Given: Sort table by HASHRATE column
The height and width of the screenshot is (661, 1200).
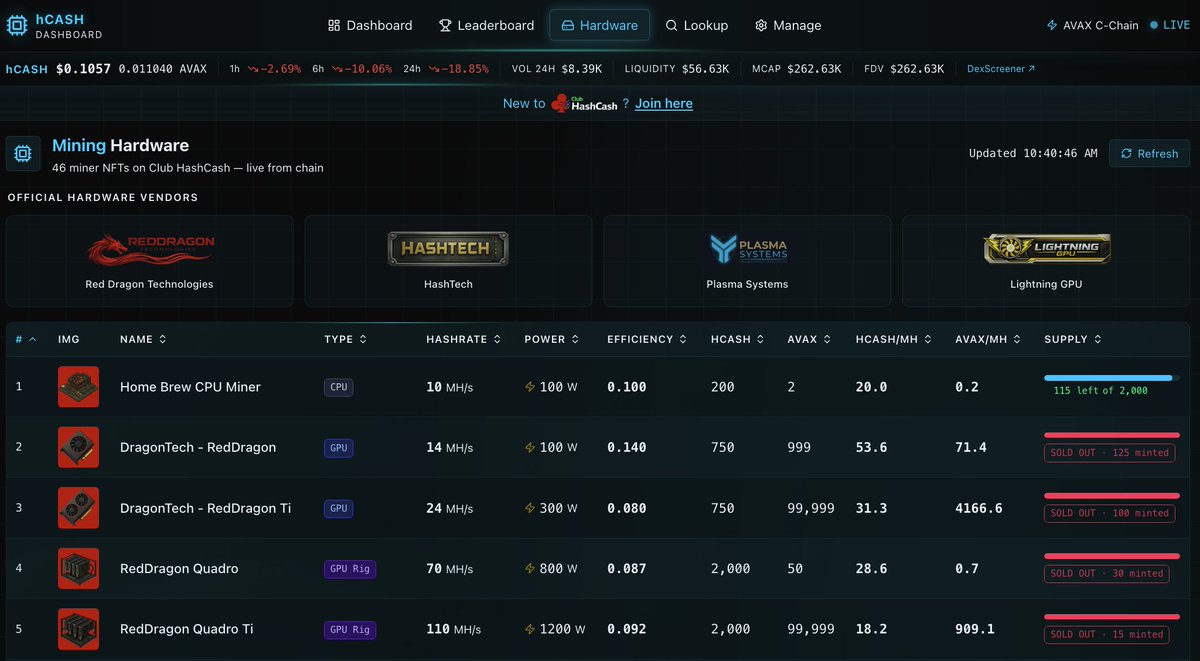Looking at the screenshot, I should click(464, 339).
